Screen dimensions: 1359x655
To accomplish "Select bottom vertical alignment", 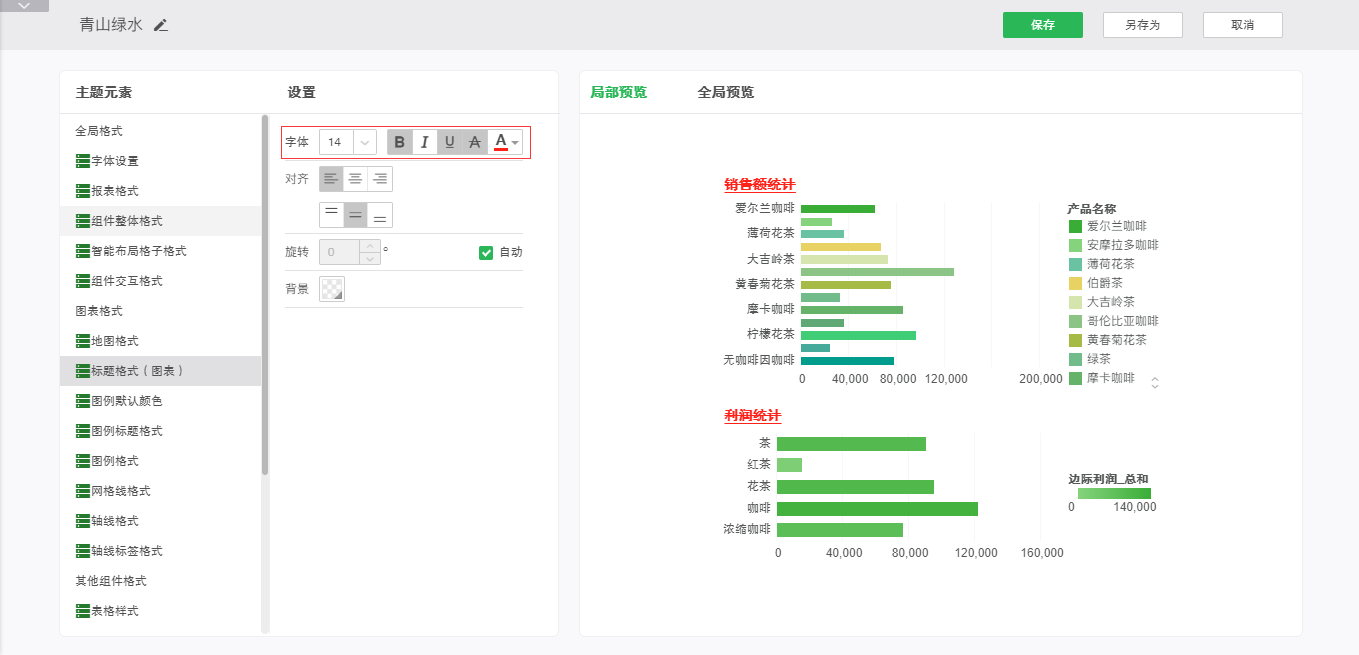I will 380,215.
